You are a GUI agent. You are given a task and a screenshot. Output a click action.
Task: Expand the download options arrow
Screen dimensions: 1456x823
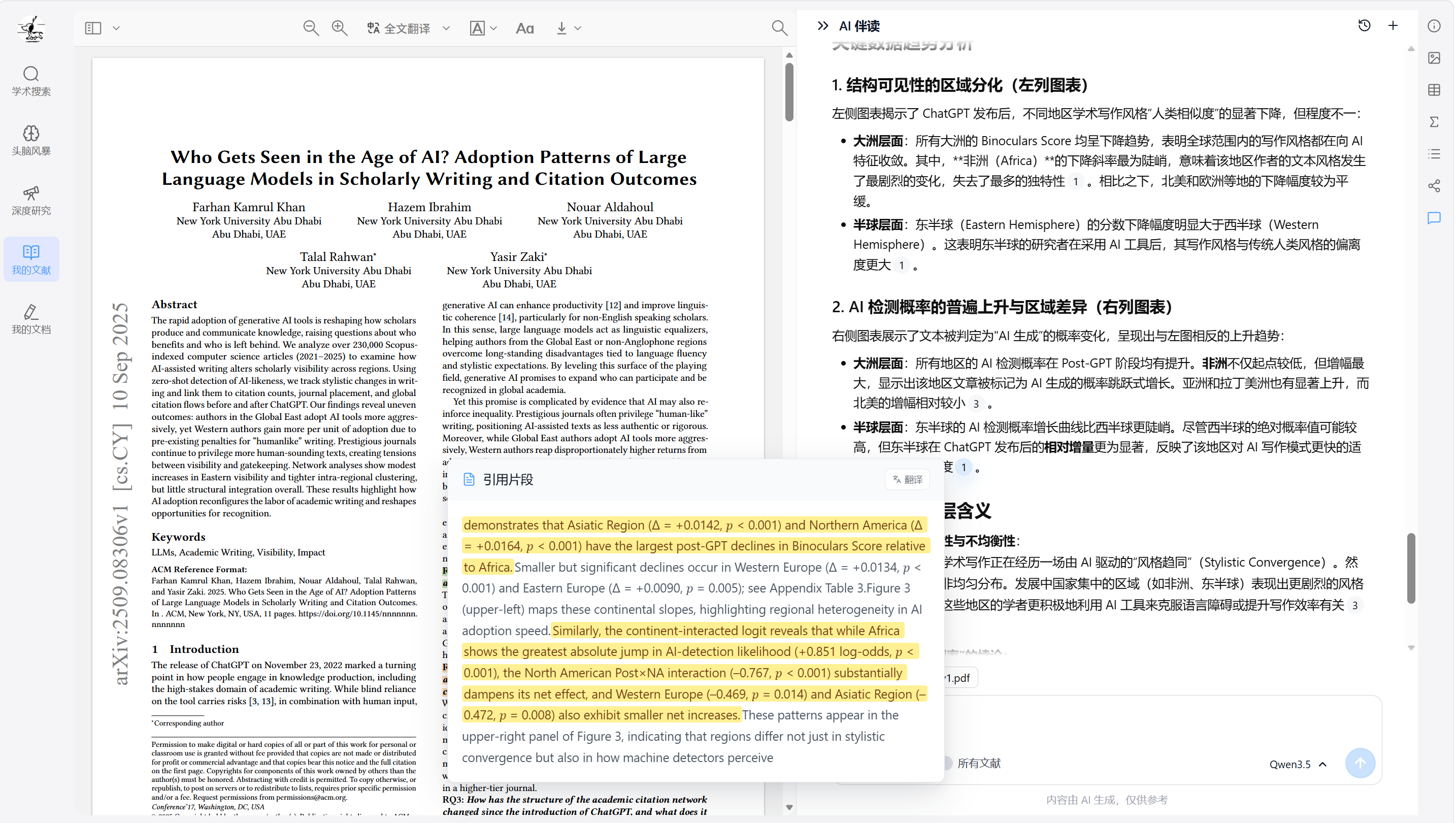(x=578, y=28)
